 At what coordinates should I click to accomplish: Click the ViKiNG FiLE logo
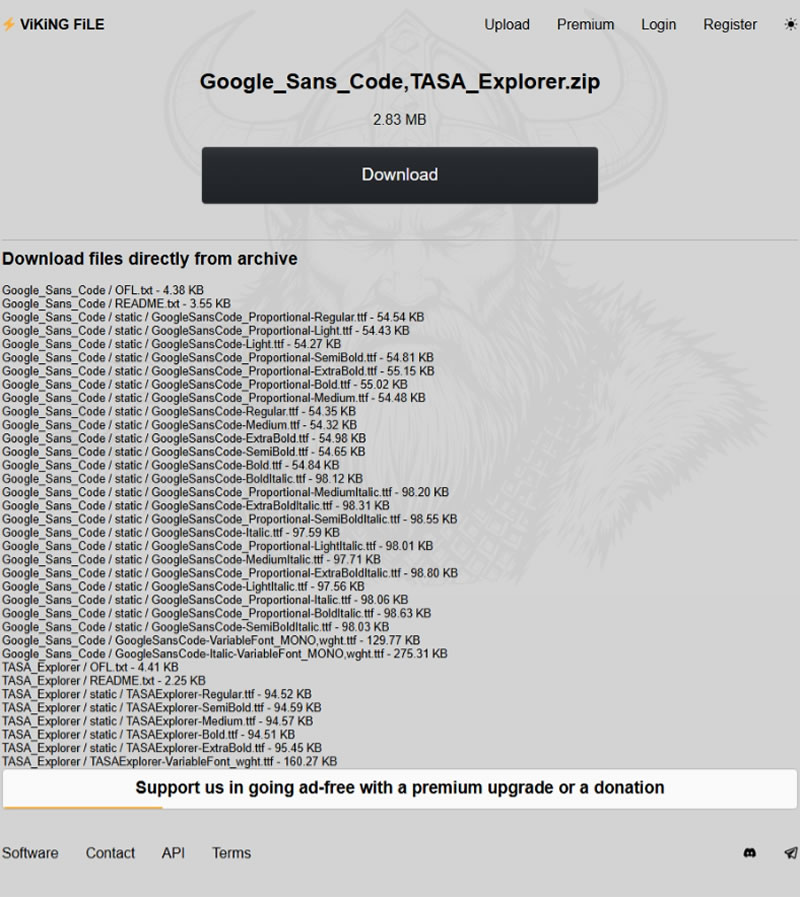tap(53, 25)
